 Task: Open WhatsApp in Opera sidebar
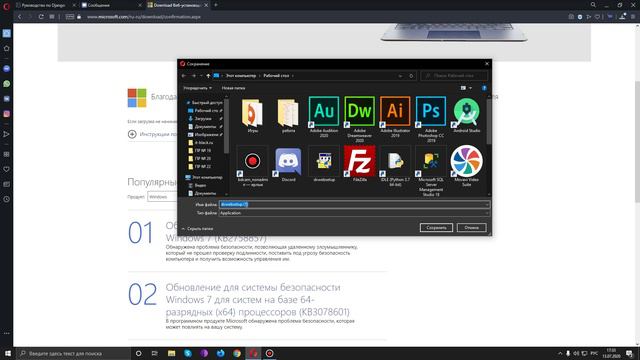7,84
